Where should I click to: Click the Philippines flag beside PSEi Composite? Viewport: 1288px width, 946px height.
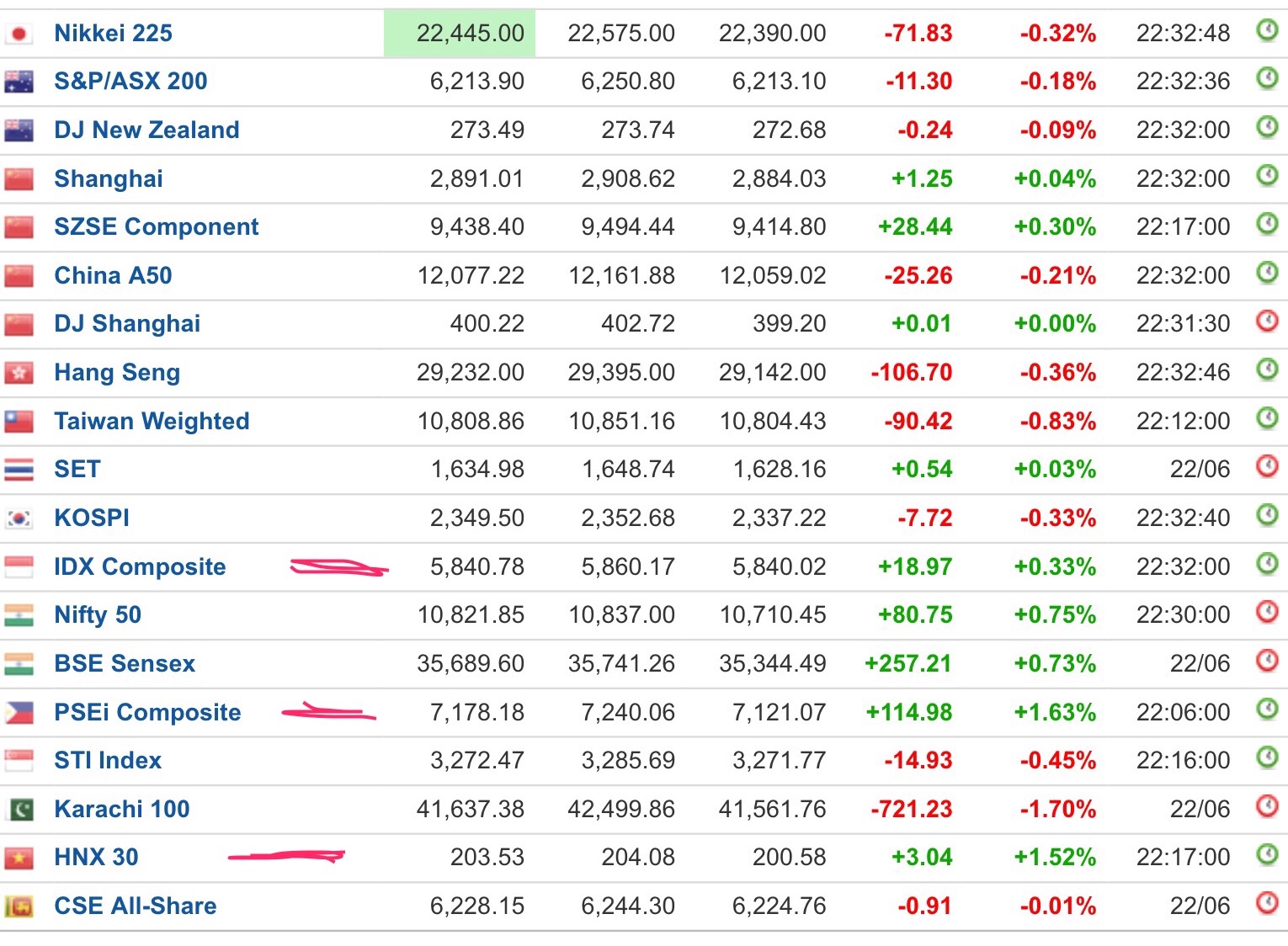pyautogui.click(x=19, y=713)
